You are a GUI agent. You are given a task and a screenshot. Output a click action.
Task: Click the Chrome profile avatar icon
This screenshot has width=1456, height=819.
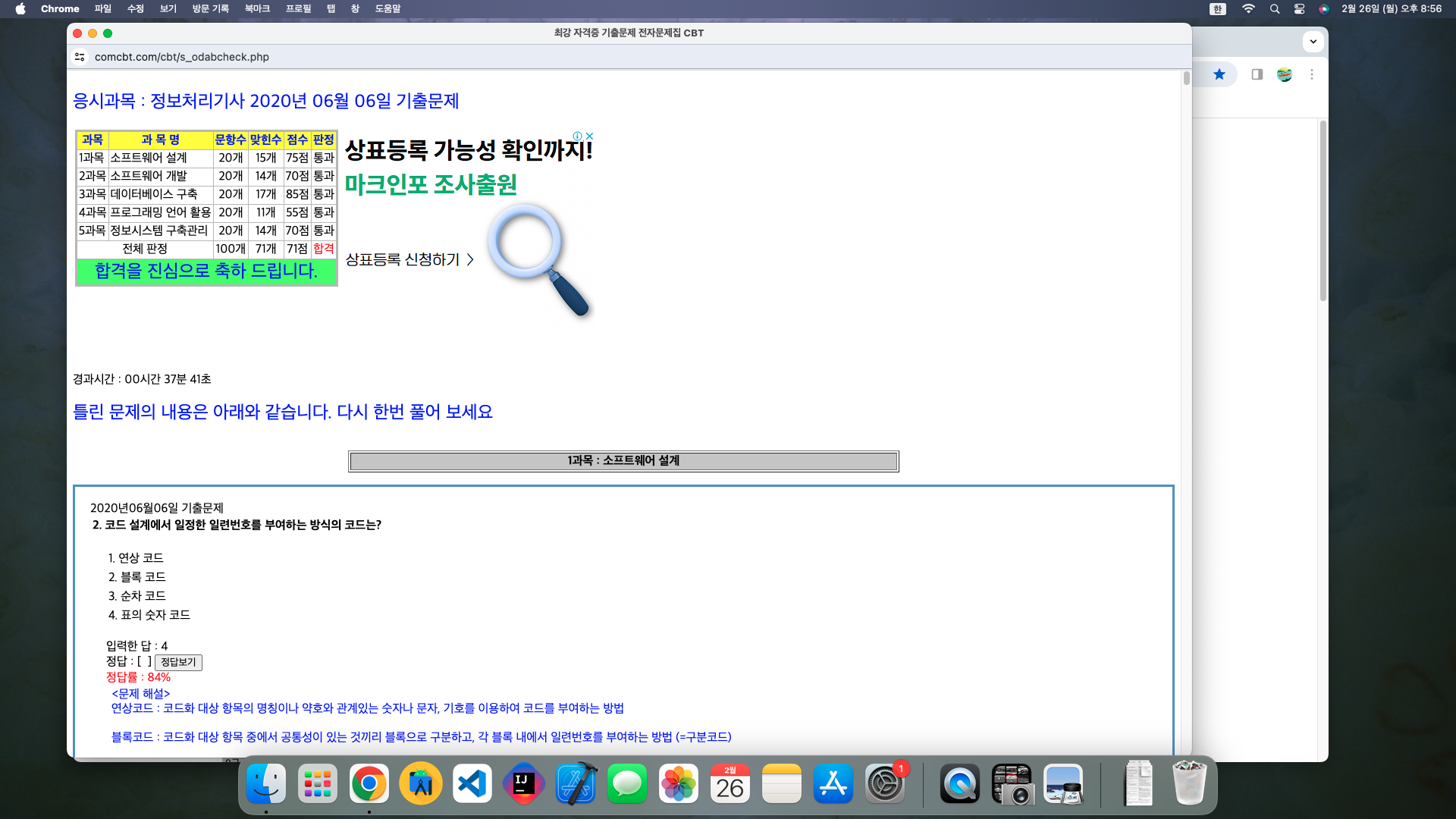(x=1284, y=74)
